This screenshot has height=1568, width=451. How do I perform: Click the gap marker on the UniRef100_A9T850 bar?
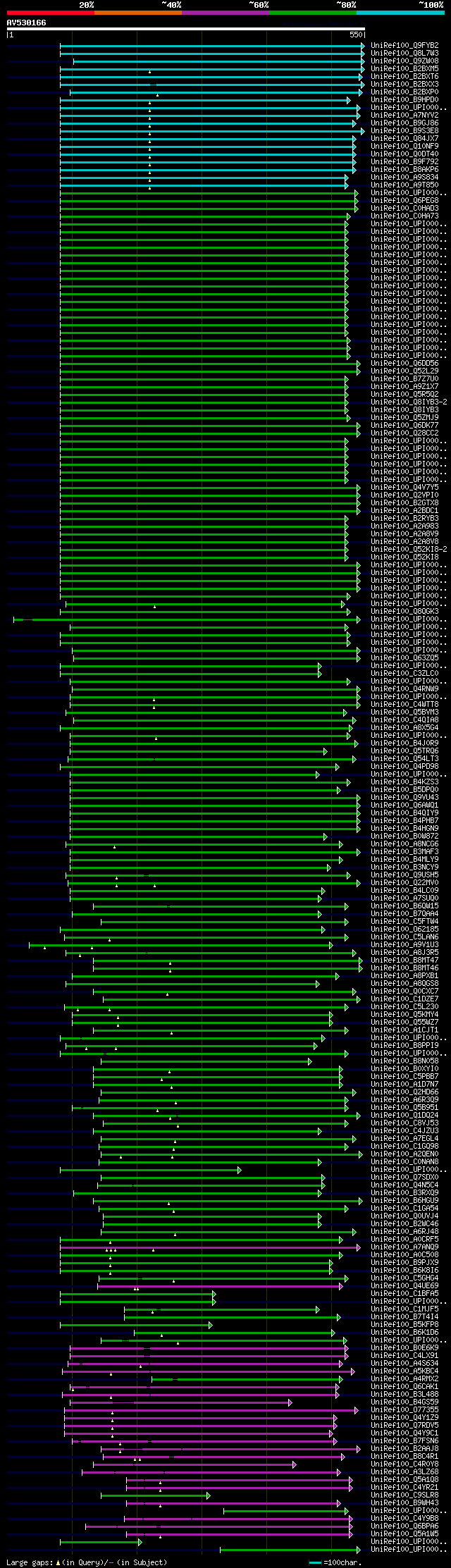click(149, 188)
